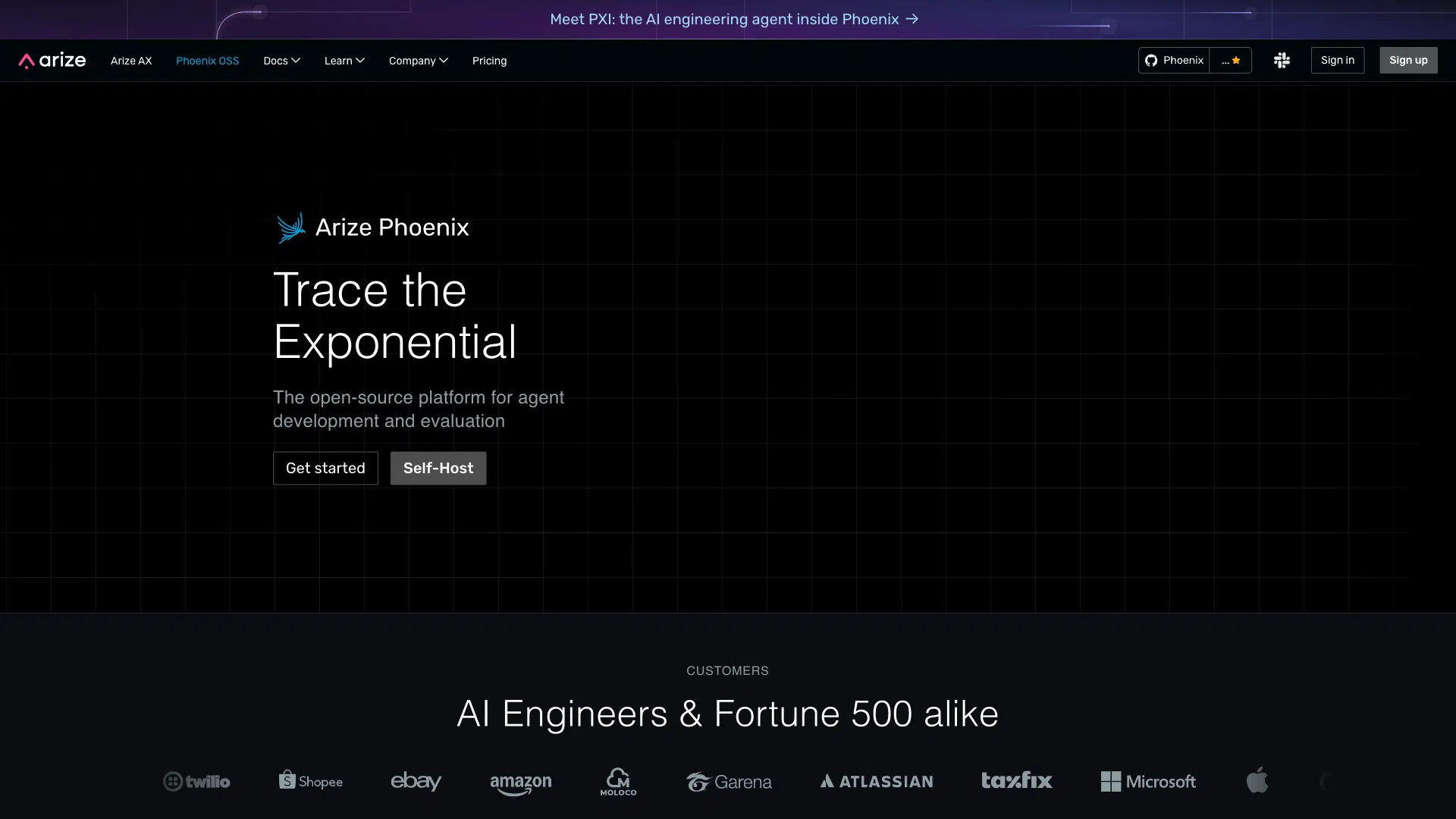Click the Apple customer logo
The image size is (1456, 819).
[1257, 780]
